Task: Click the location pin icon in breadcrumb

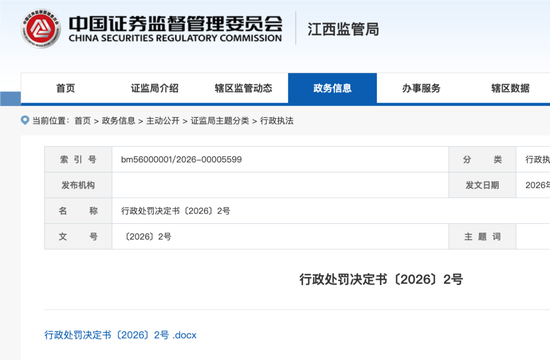Action: tap(25, 120)
